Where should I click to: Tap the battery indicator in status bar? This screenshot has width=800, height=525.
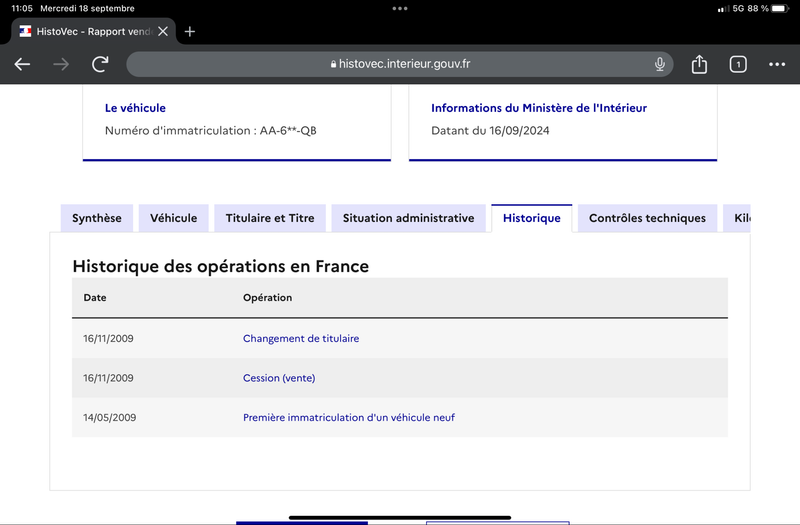(x=780, y=9)
